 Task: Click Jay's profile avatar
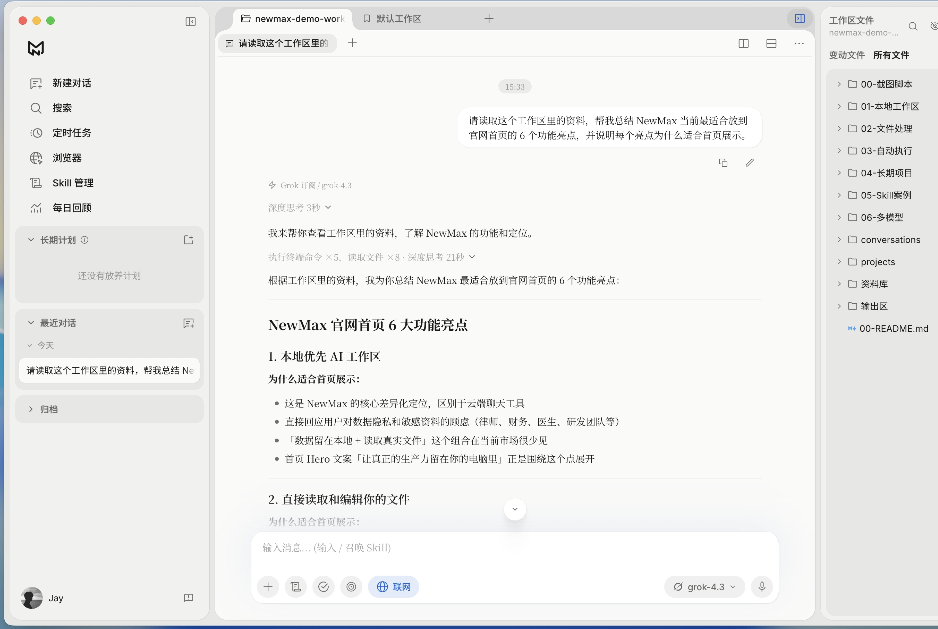click(x=32, y=598)
